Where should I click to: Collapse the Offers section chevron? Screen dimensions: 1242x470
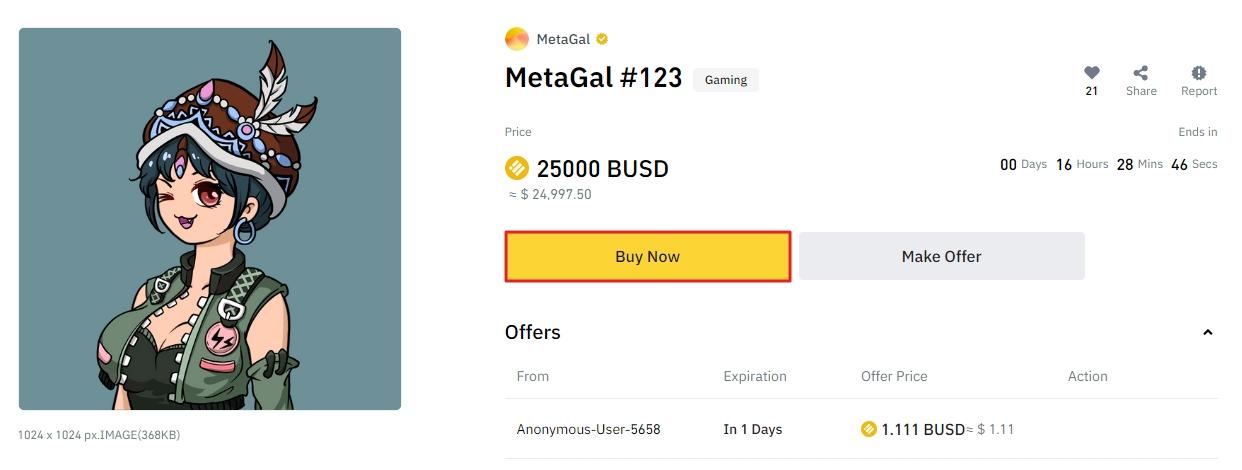coord(1207,332)
